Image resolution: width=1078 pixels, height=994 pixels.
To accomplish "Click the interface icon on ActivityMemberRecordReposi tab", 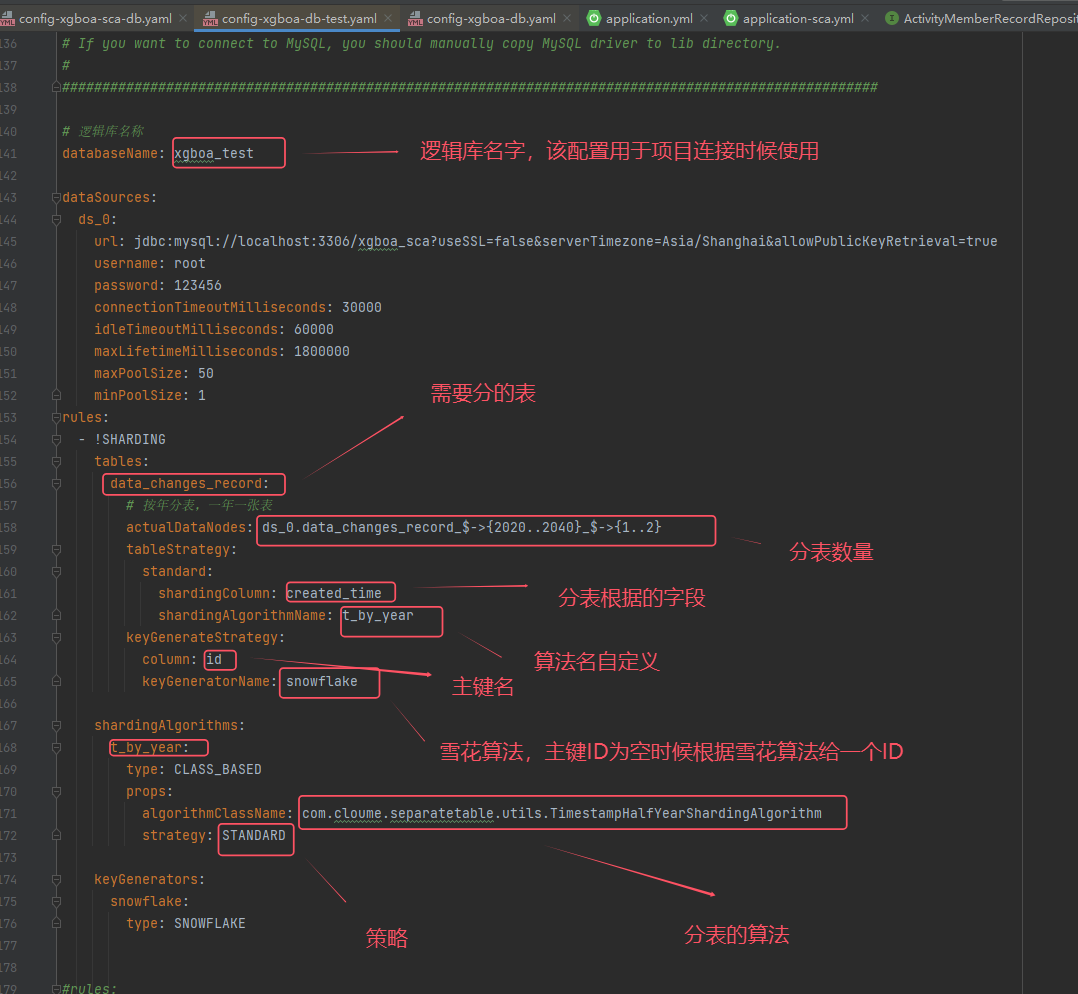I will [x=892, y=19].
